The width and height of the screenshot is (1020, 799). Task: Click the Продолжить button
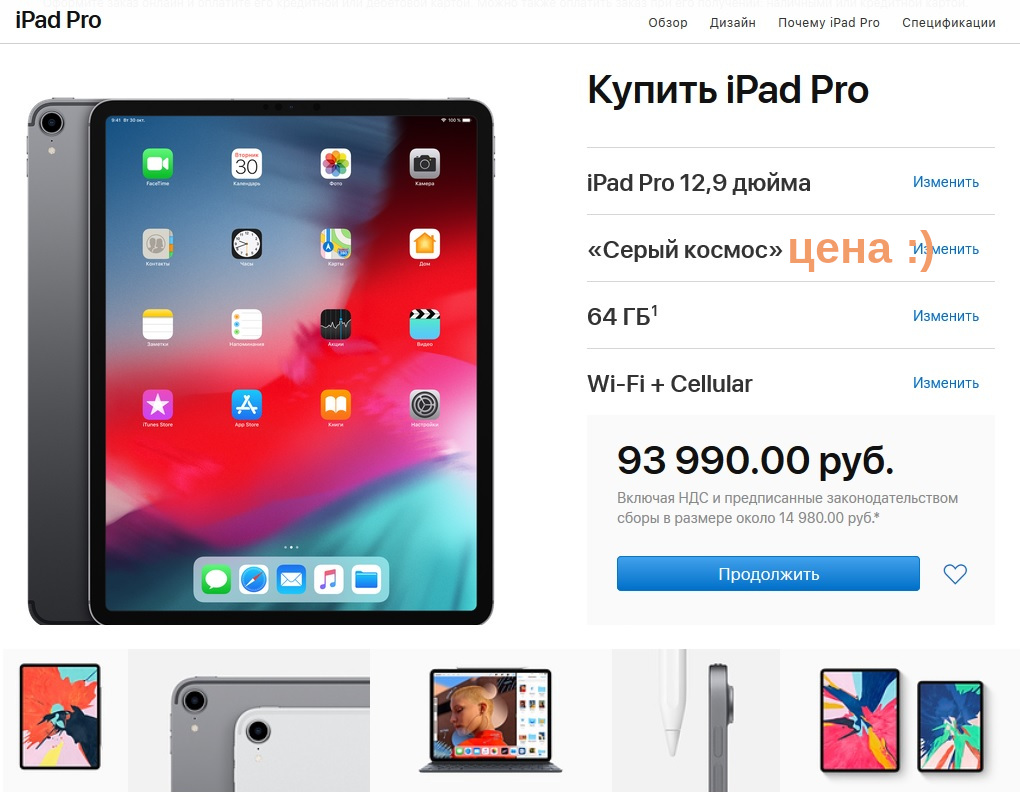click(x=768, y=574)
